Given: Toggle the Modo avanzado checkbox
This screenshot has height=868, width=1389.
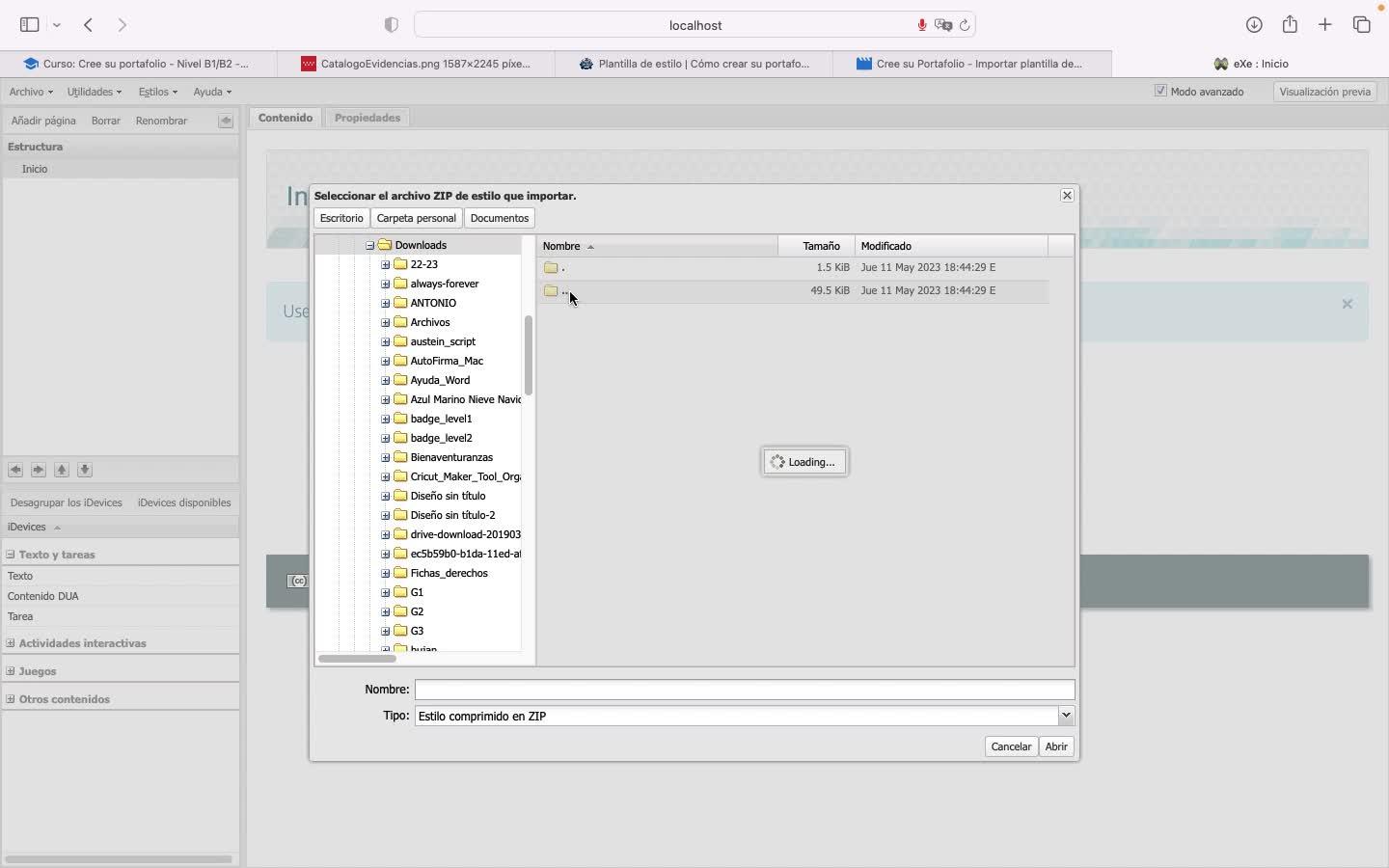Looking at the screenshot, I should [1160, 91].
